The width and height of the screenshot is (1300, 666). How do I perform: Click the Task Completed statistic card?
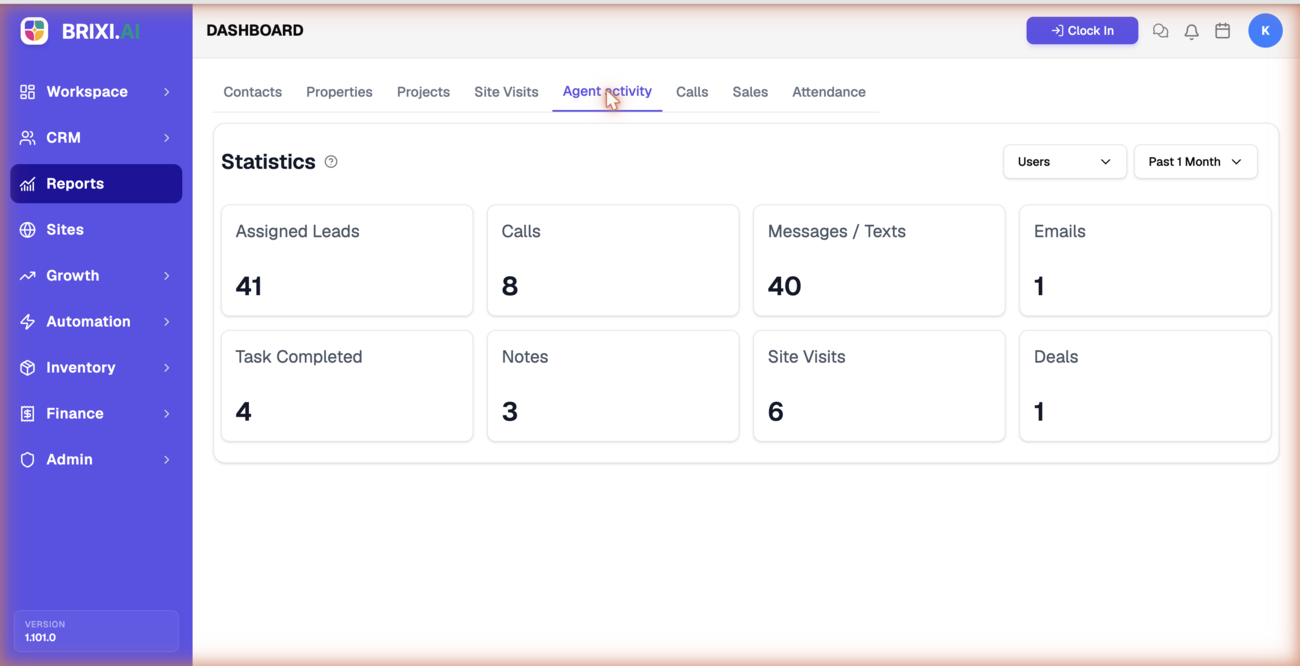point(347,386)
